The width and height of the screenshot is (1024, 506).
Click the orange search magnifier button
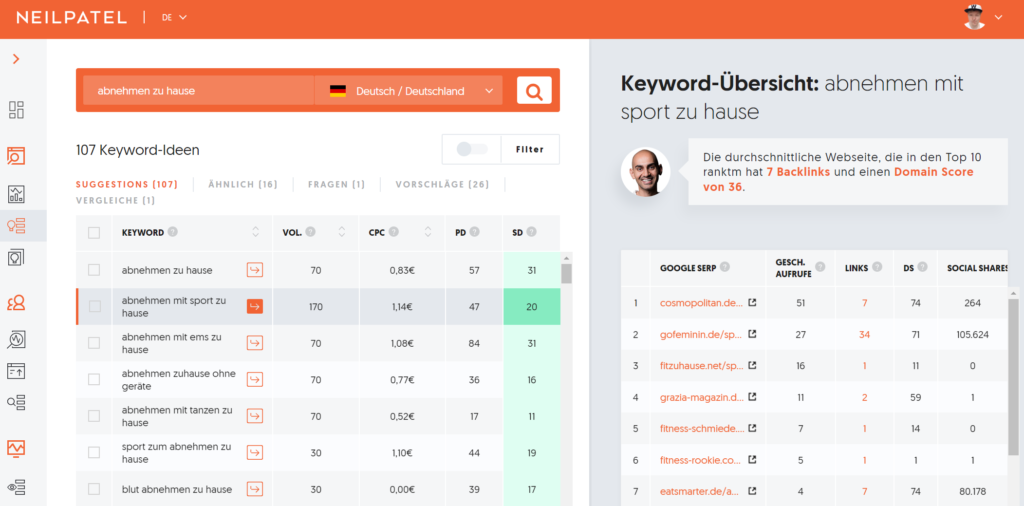[534, 91]
